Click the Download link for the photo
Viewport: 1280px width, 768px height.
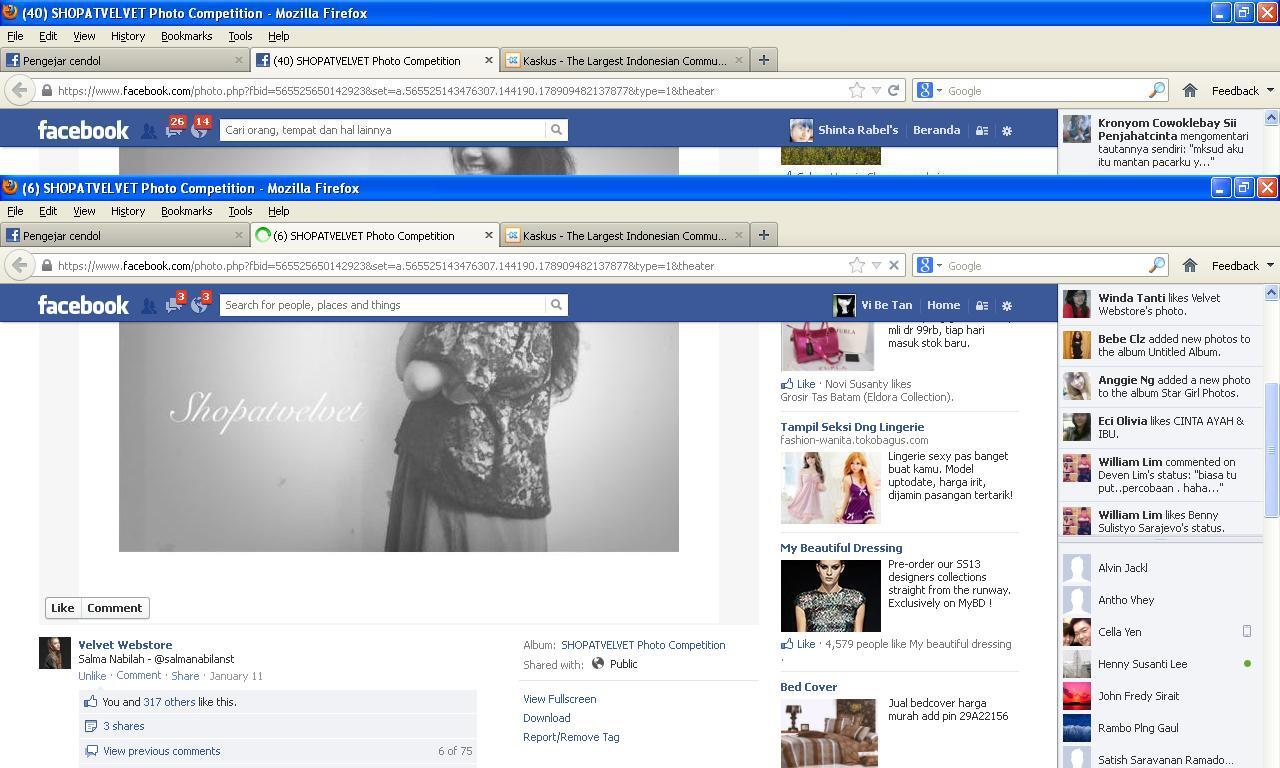(x=546, y=718)
